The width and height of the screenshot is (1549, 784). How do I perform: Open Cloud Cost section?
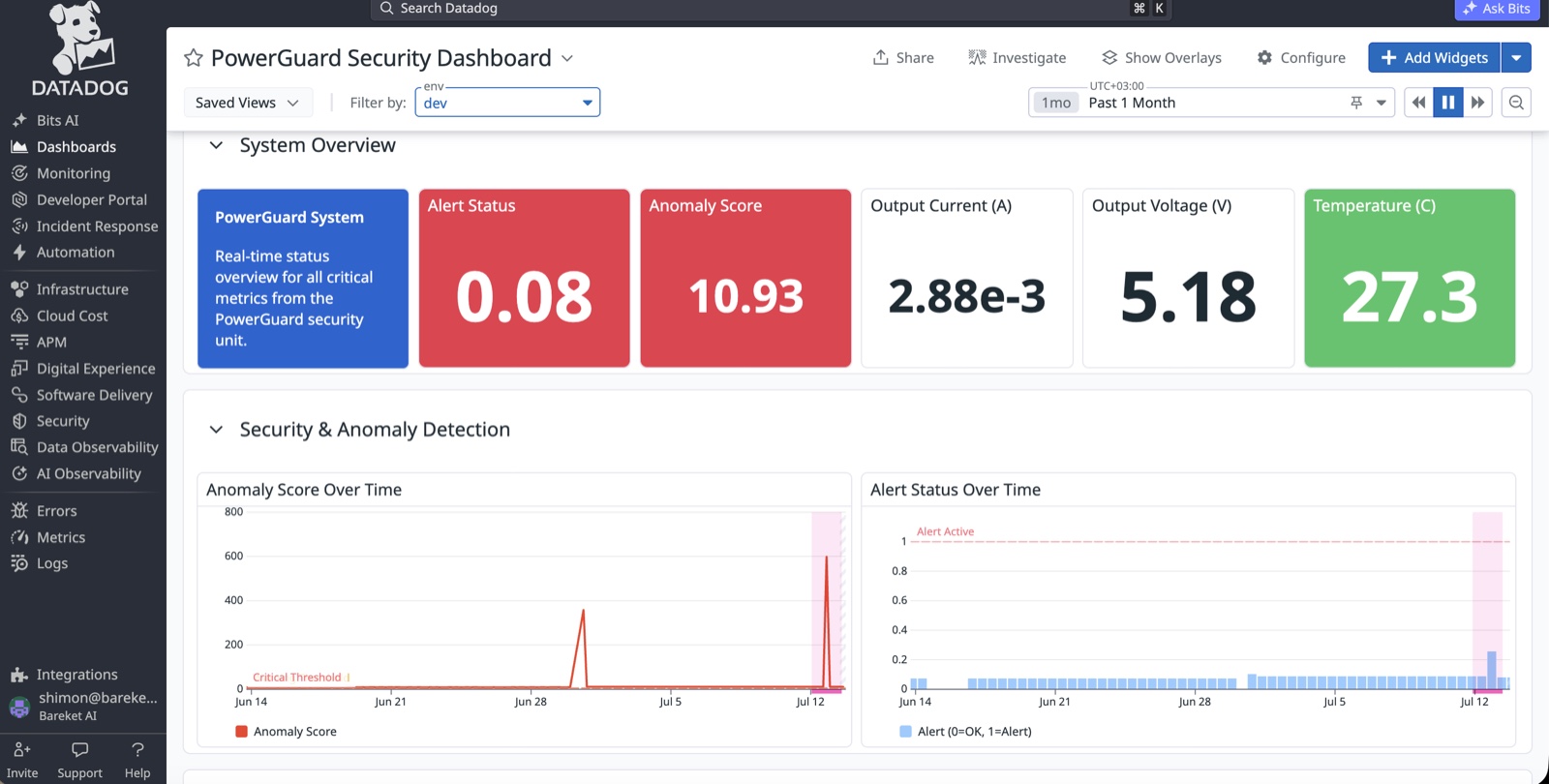coord(72,316)
